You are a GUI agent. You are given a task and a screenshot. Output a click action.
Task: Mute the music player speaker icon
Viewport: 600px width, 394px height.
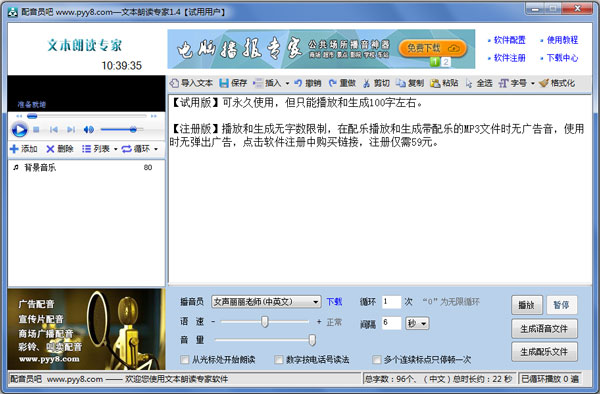coord(88,130)
